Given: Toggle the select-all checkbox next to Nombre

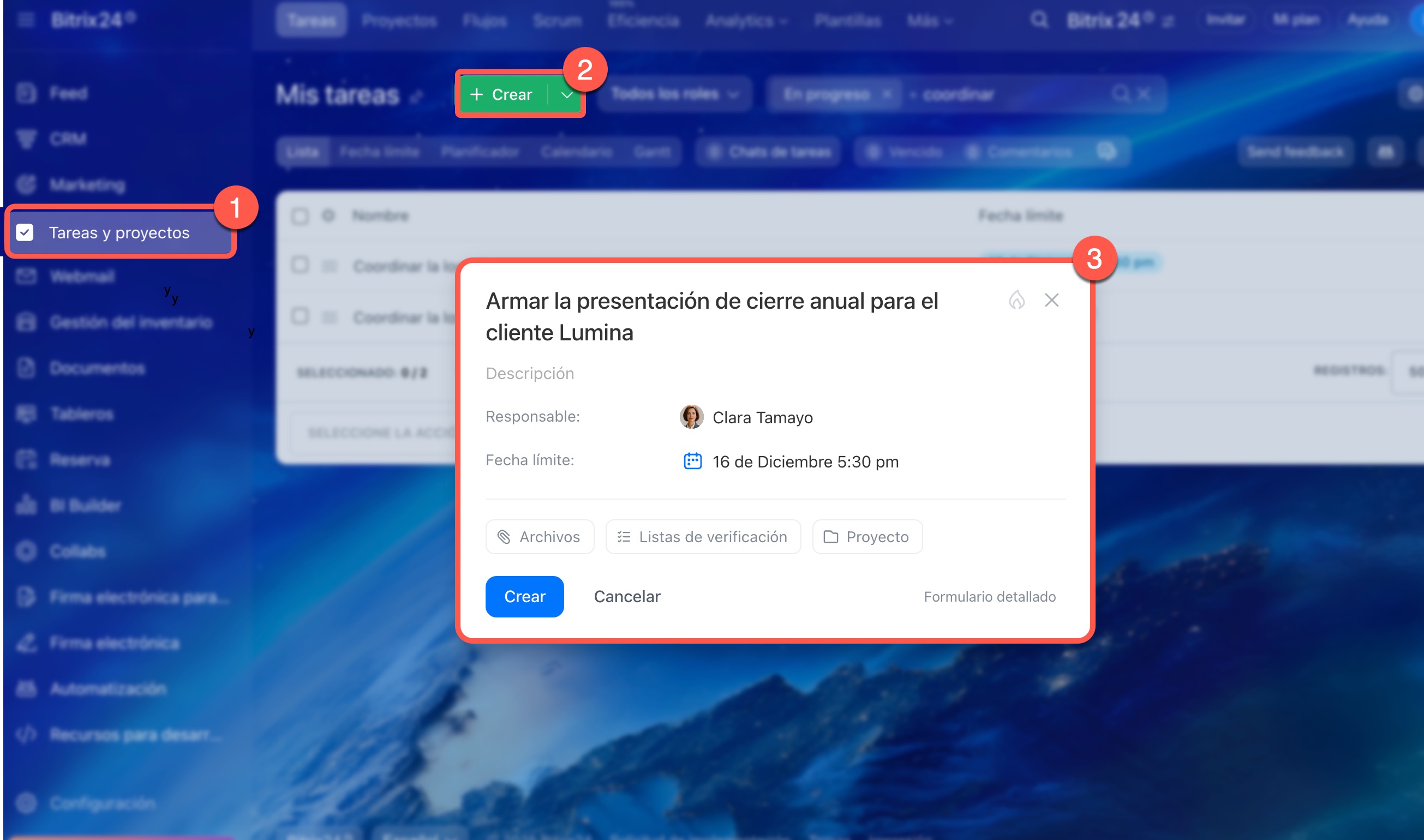Looking at the screenshot, I should coord(300,215).
